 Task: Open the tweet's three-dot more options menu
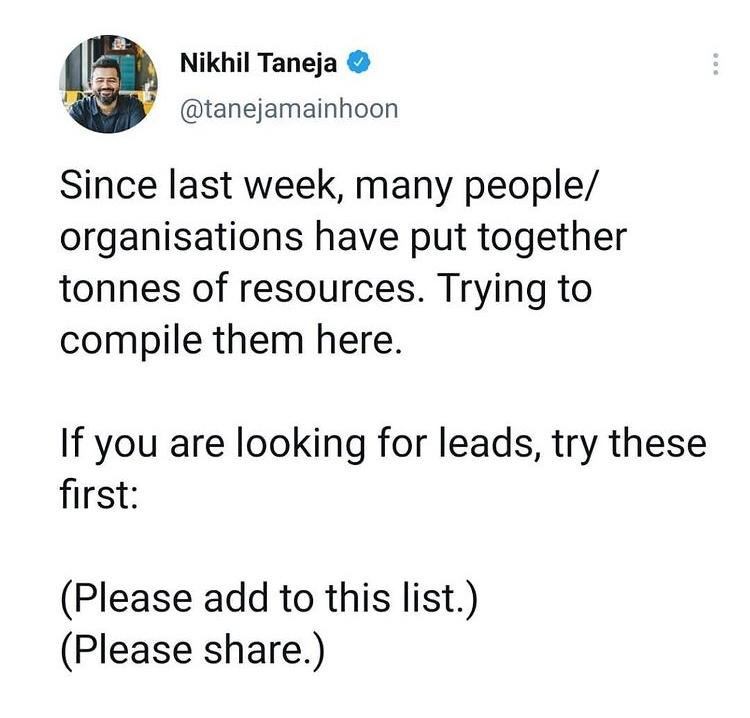716,64
